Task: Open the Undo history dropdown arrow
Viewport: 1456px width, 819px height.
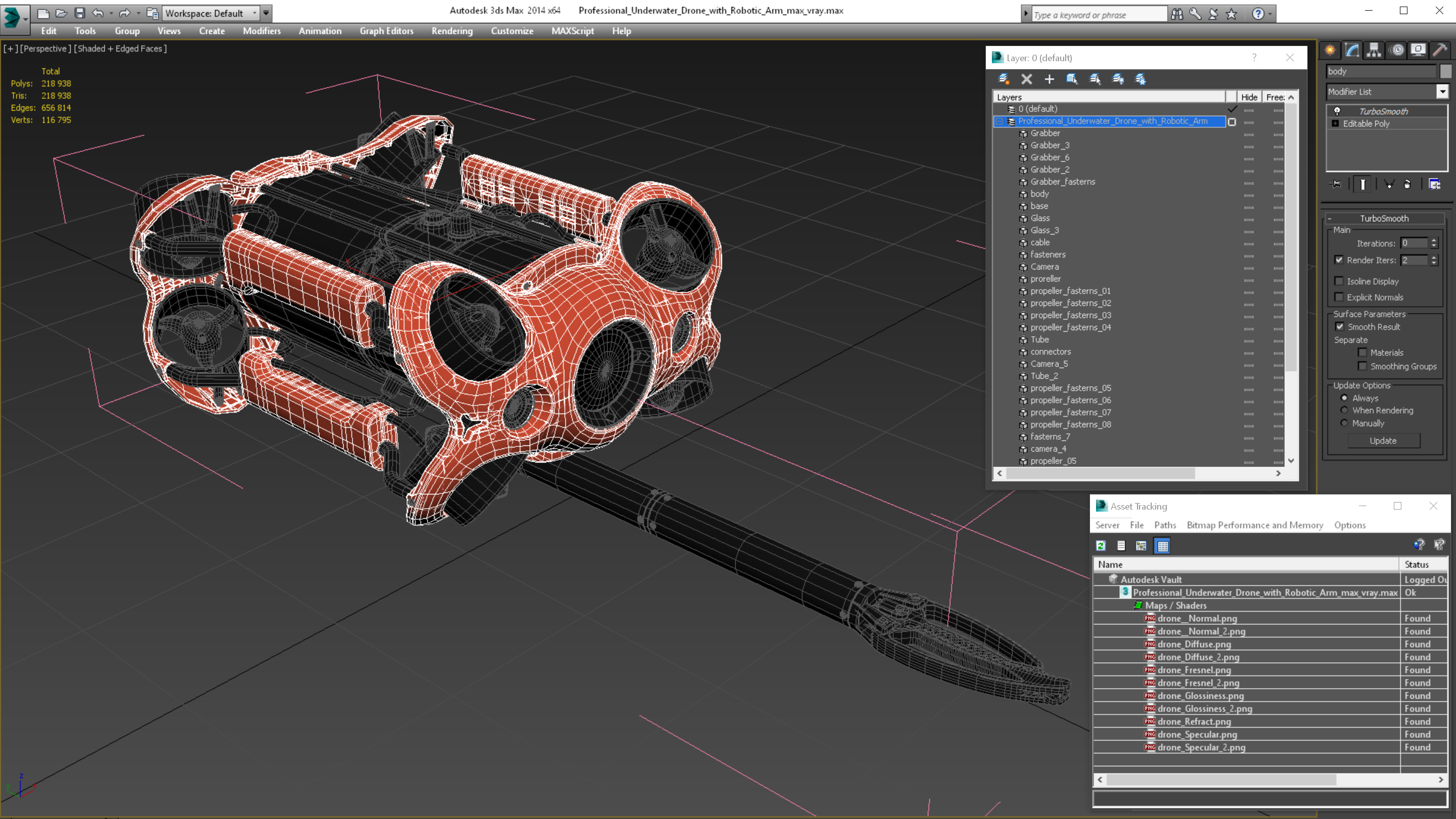Action: (110, 13)
